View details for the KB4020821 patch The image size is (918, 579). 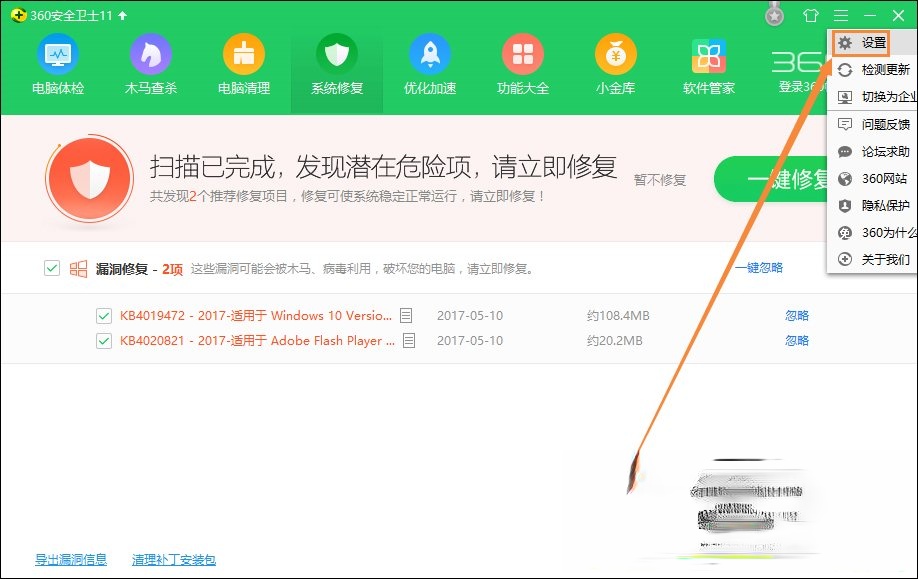[x=410, y=342]
